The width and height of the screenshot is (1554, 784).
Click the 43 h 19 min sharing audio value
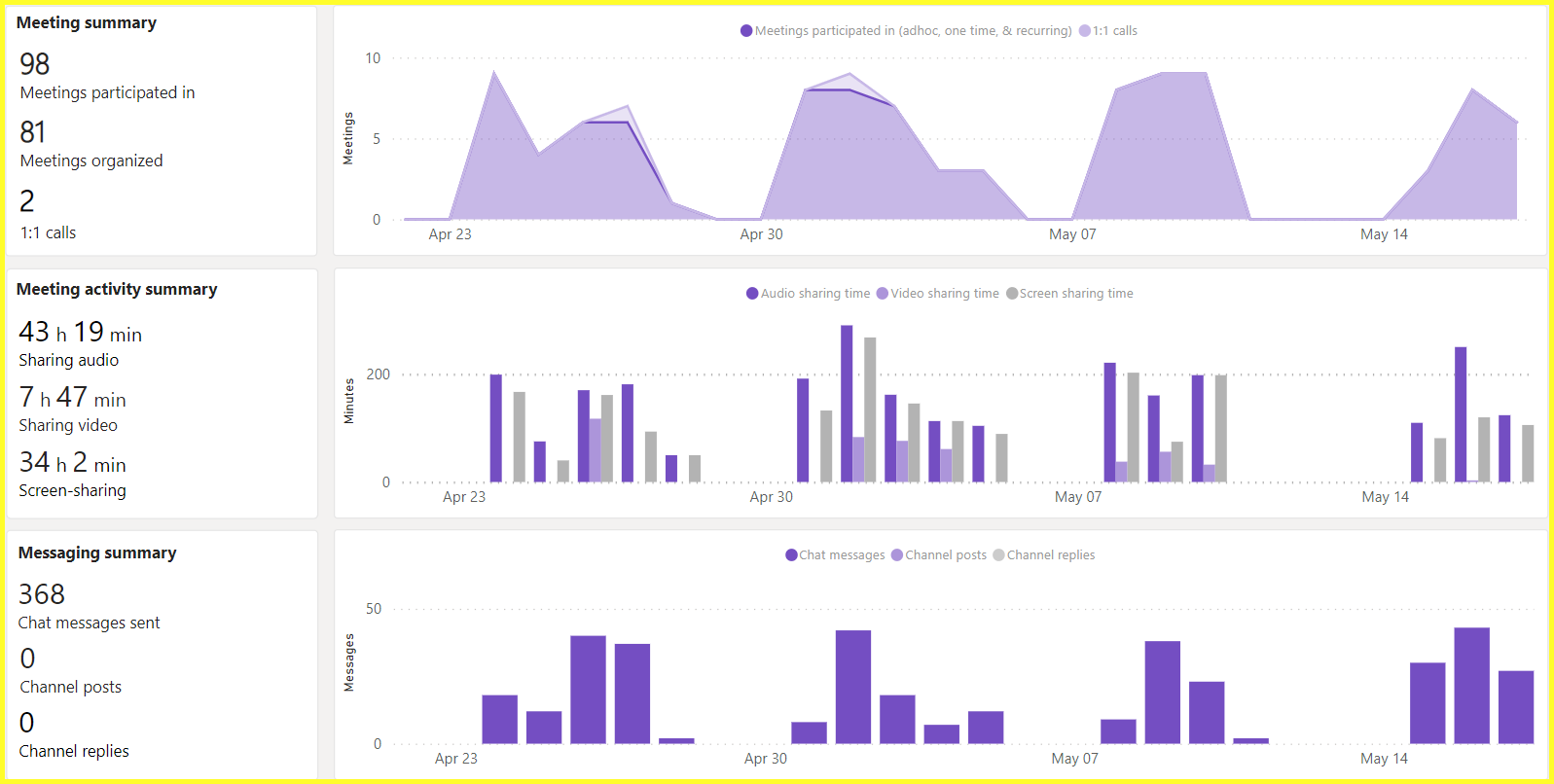(81, 333)
